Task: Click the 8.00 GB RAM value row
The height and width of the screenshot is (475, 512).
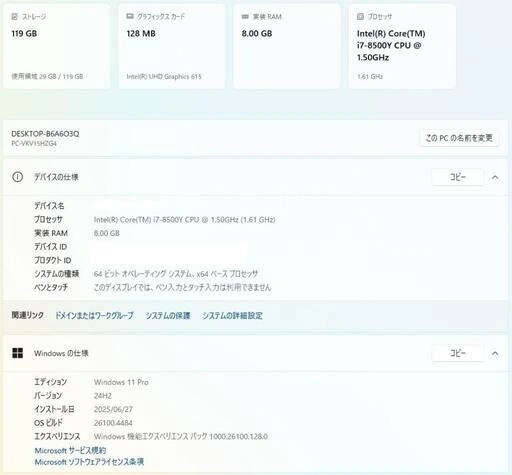Action: (107, 233)
